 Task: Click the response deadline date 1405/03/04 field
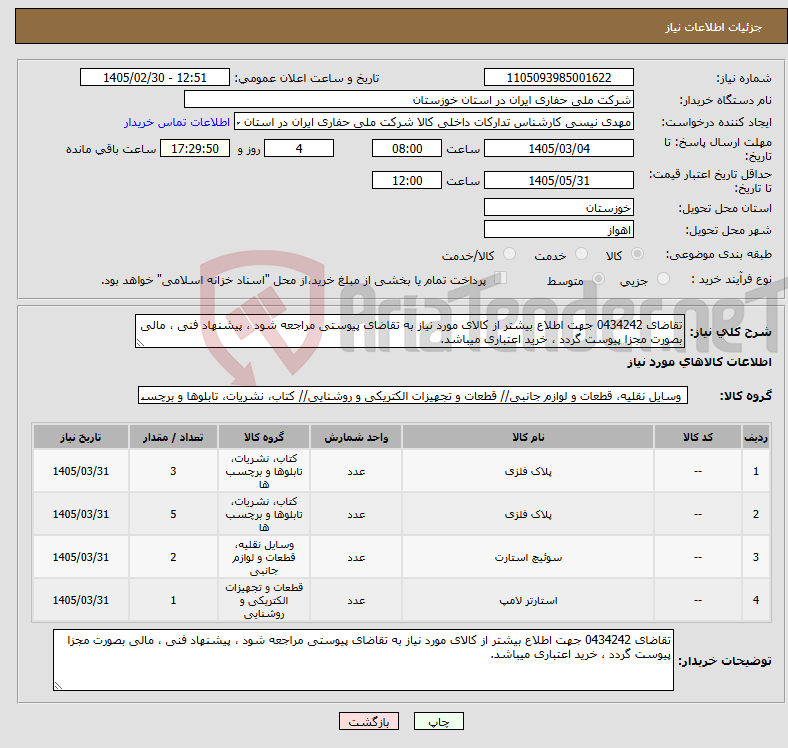[558, 148]
